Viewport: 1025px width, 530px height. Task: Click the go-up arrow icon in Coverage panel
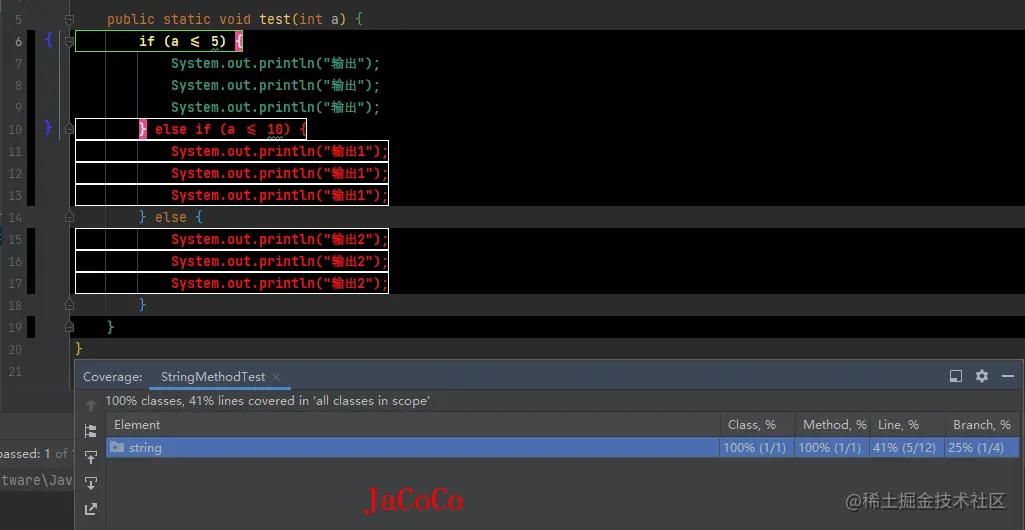tap(91, 406)
